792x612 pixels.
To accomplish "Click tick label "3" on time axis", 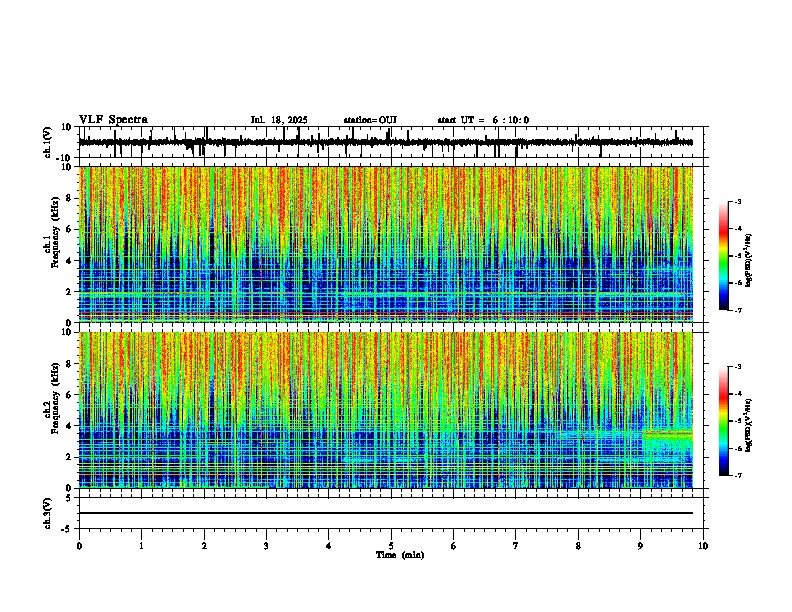I will 266,546.
